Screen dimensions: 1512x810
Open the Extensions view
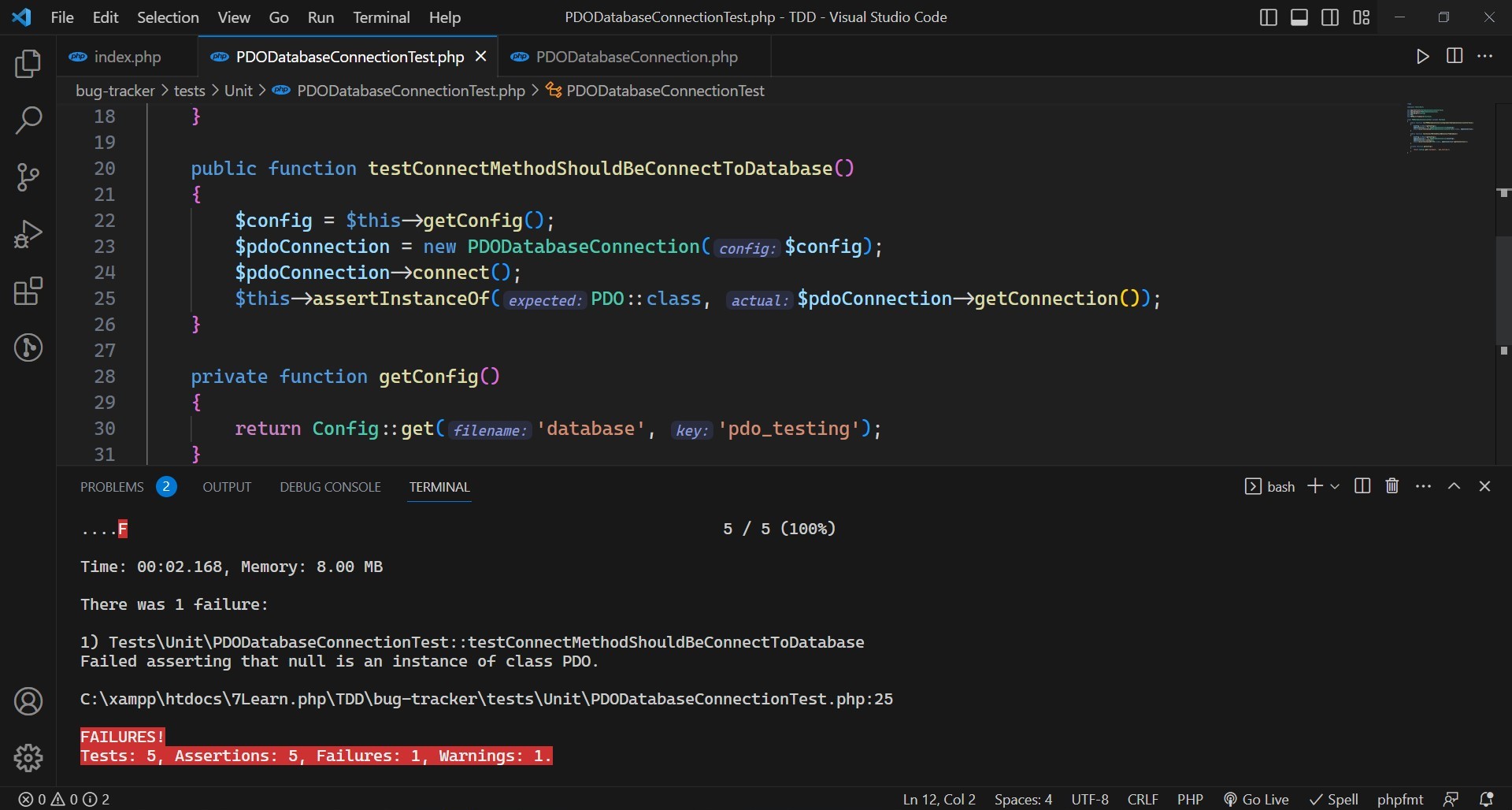[28, 291]
